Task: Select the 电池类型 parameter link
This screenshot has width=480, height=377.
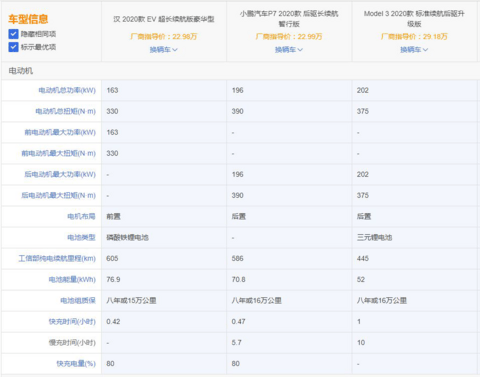Action: tap(81, 237)
